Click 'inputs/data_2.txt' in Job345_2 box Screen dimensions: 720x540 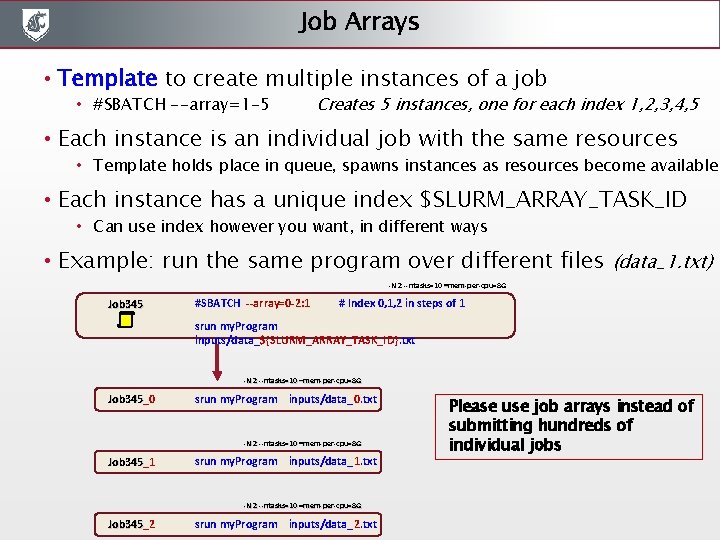tap(333, 524)
